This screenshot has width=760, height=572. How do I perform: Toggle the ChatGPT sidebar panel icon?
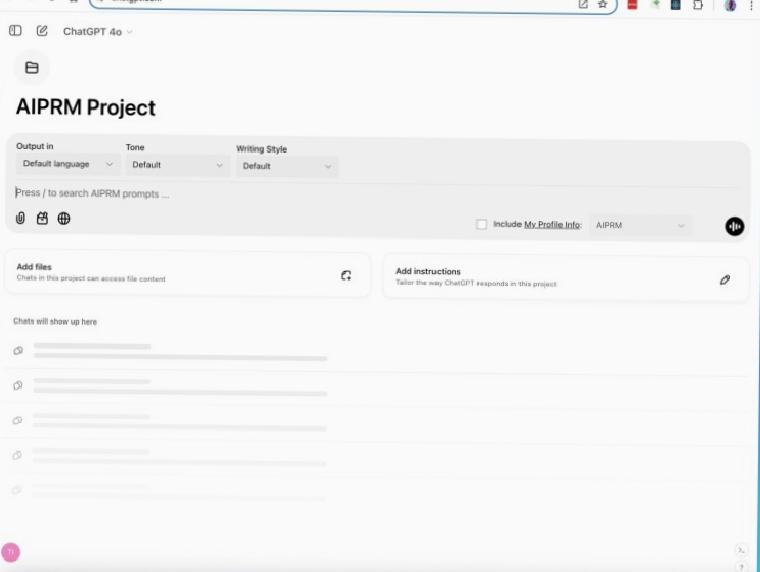pyautogui.click(x=15, y=31)
